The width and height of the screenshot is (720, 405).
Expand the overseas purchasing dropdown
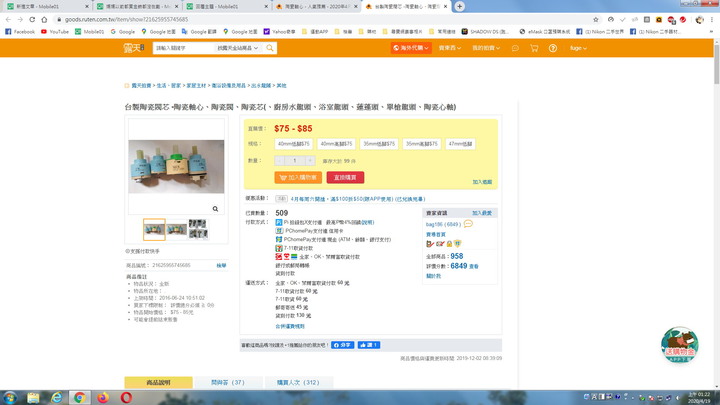(x=411, y=48)
